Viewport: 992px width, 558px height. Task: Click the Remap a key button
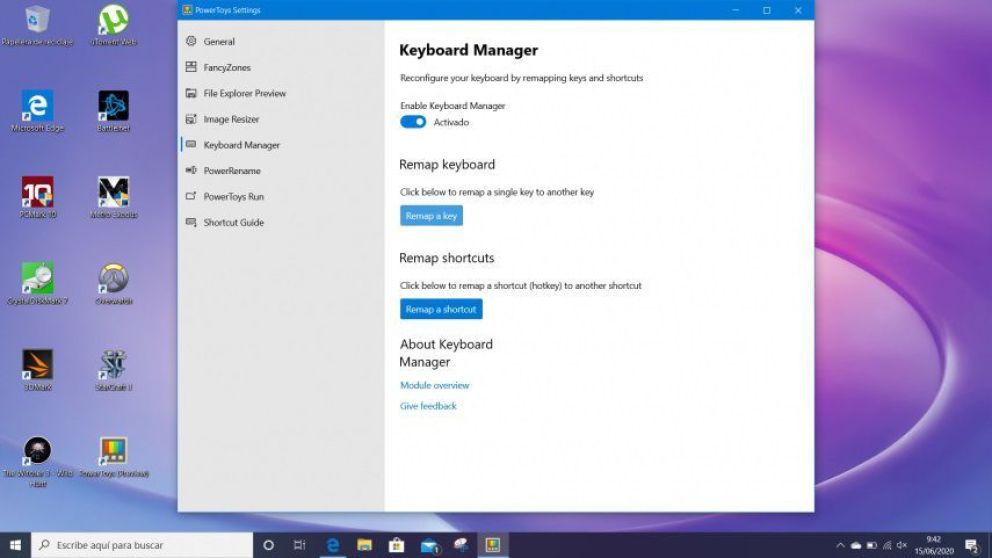click(x=431, y=216)
